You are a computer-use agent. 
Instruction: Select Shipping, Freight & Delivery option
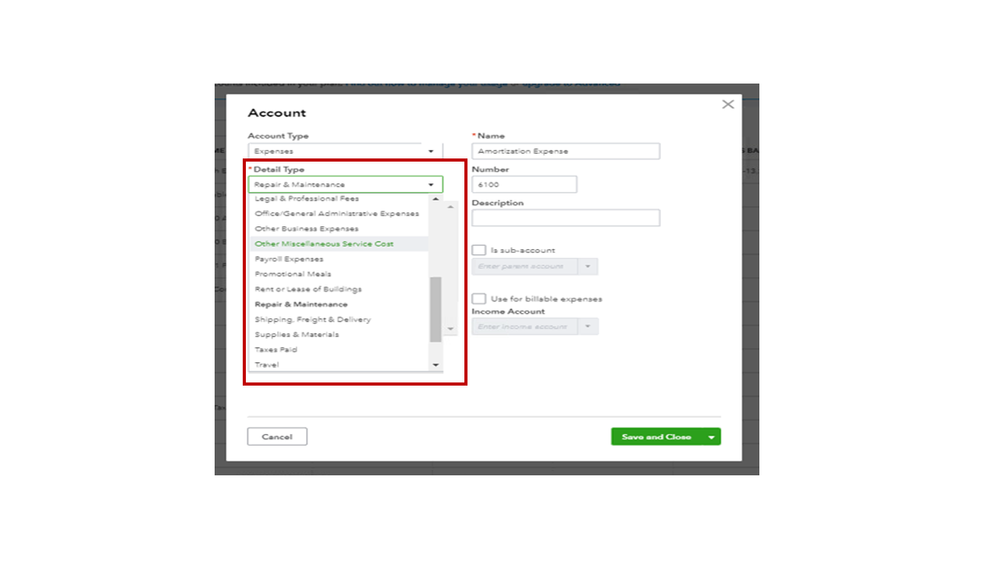coord(312,319)
